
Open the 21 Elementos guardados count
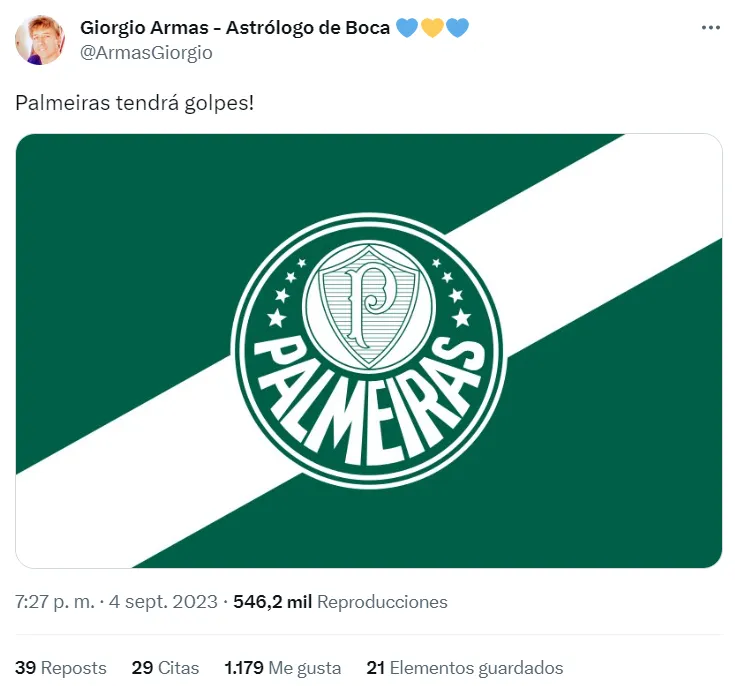pos(465,668)
